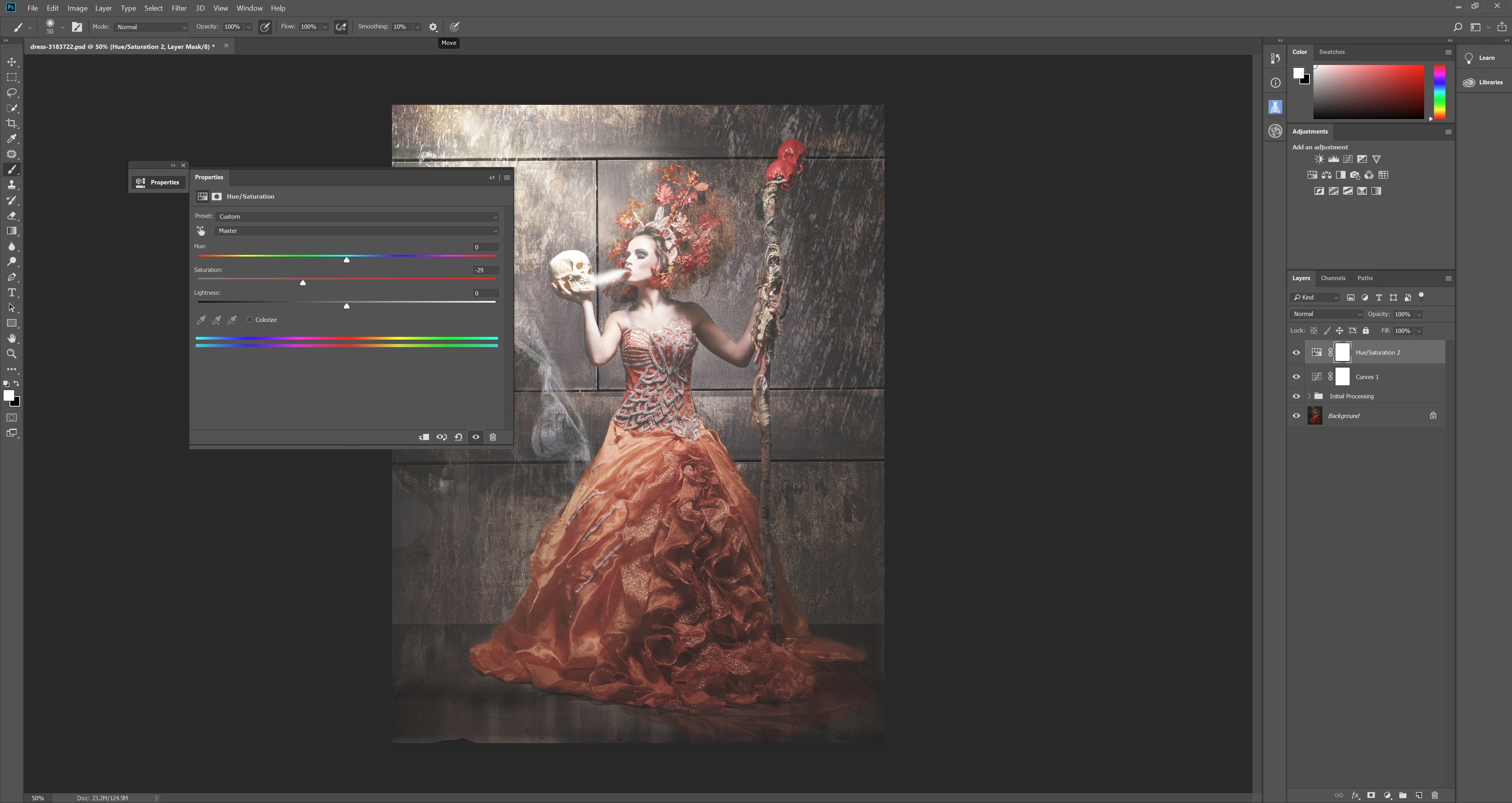Collapse the Properties panel with double arrows
This screenshot has height=803, width=1512.
point(492,177)
